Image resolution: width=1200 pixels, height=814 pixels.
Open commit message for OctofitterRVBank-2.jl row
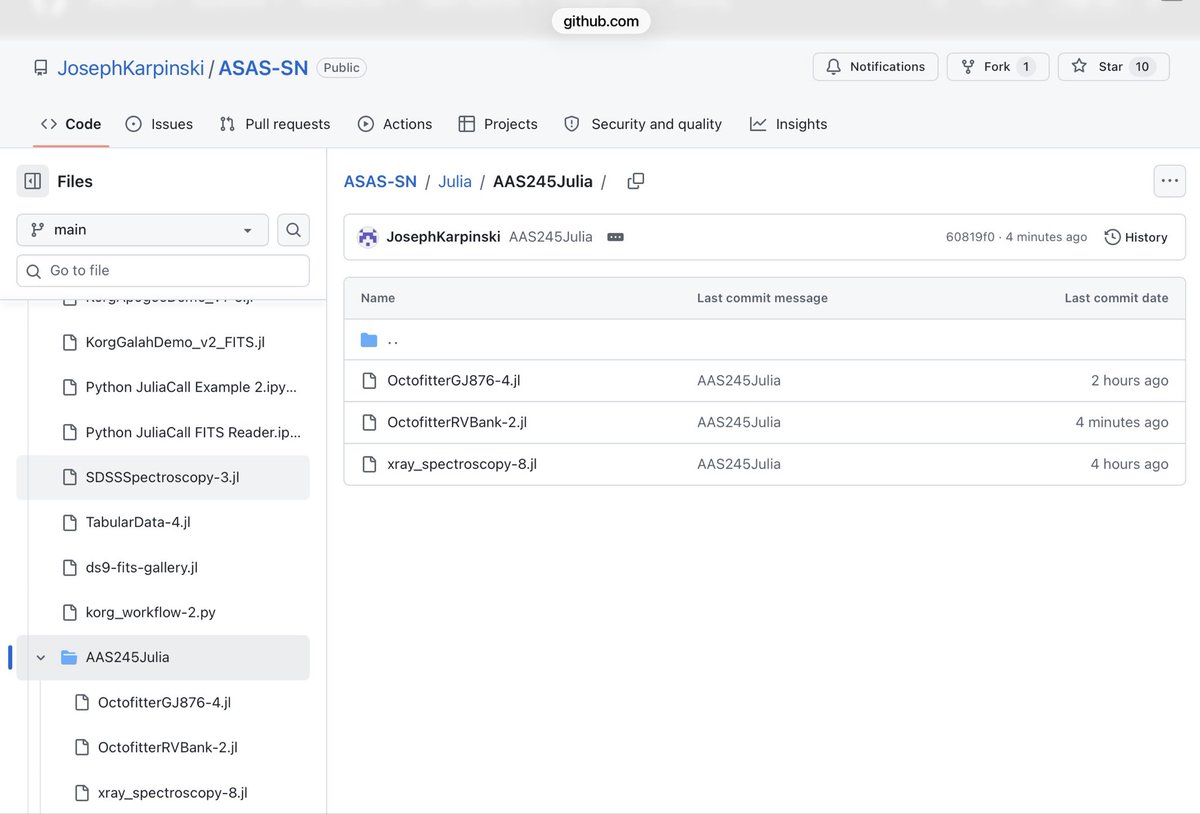[x=739, y=422]
